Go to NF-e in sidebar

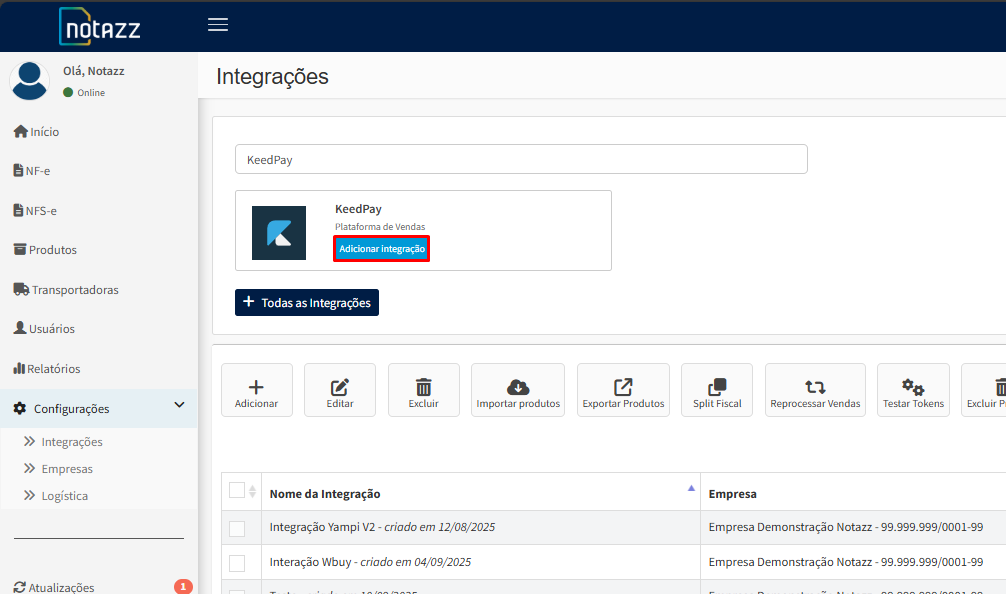pos(38,171)
